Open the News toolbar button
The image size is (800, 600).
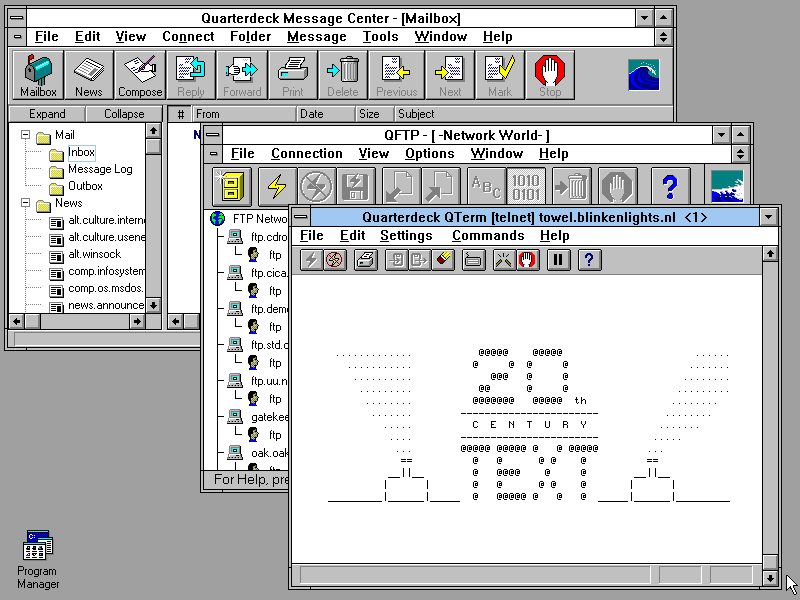[x=89, y=75]
